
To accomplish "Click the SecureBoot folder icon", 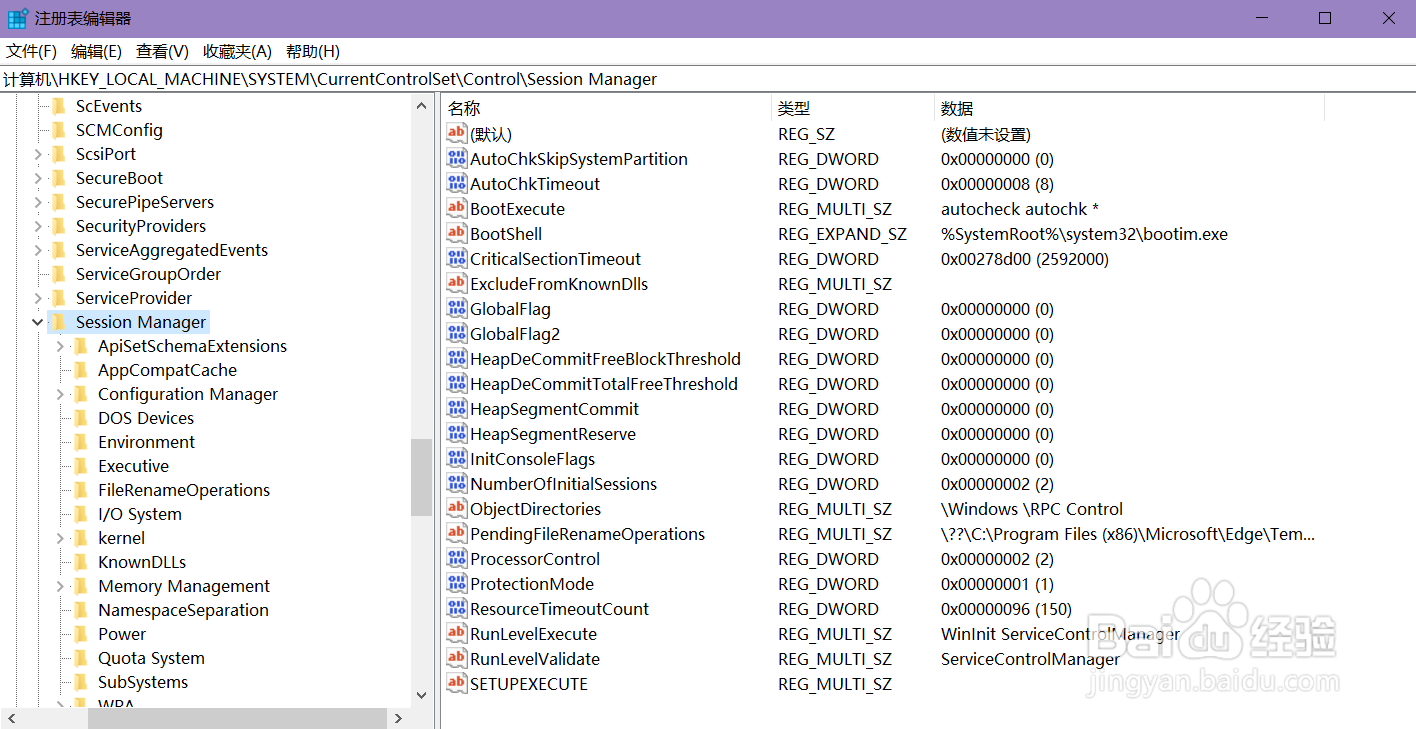I will tap(59, 178).
